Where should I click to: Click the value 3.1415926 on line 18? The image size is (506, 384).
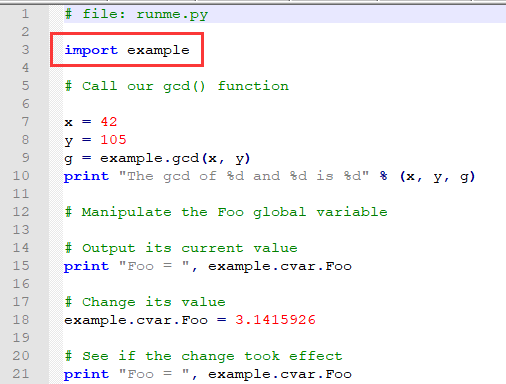pos(275,320)
